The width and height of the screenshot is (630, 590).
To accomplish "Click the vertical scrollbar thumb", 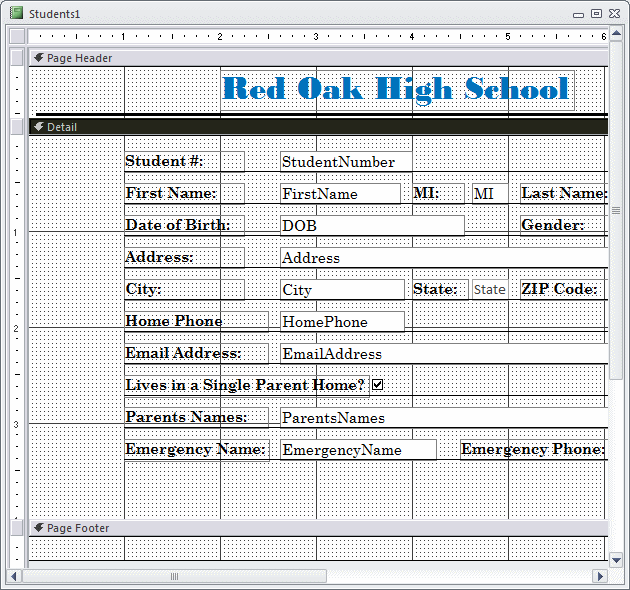I will click(x=616, y=210).
